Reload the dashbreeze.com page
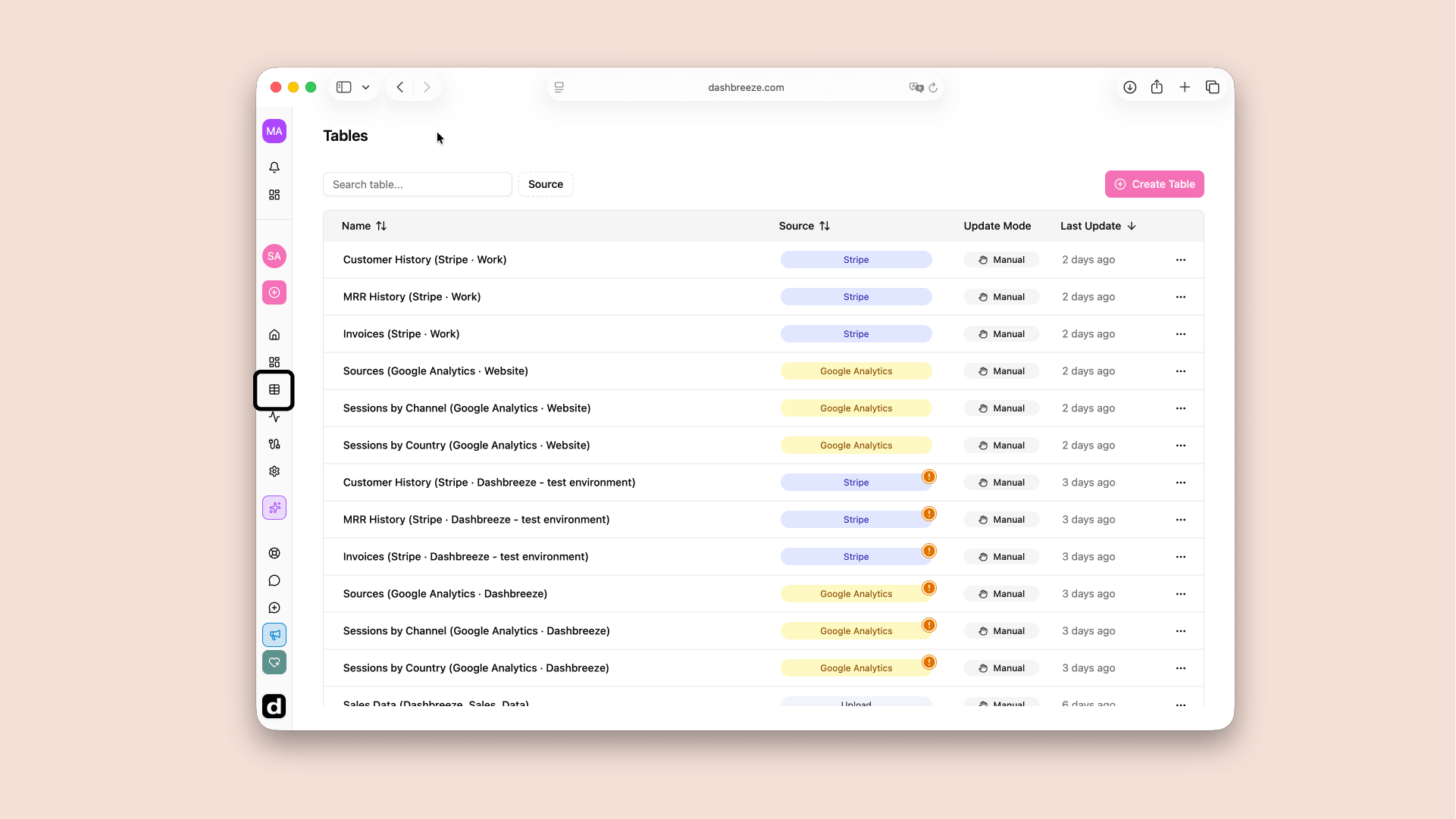 coord(933,87)
